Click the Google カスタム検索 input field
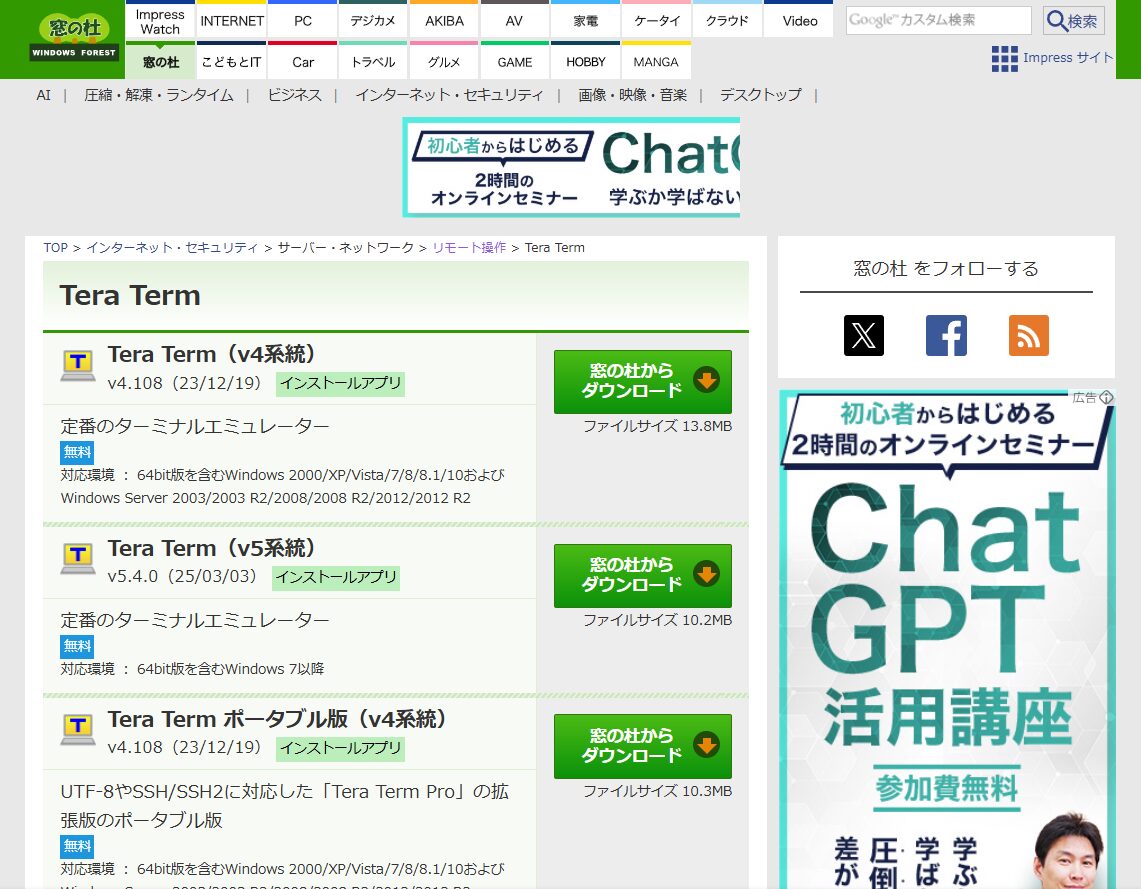Viewport: 1141px width, 889px height. pos(938,20)
